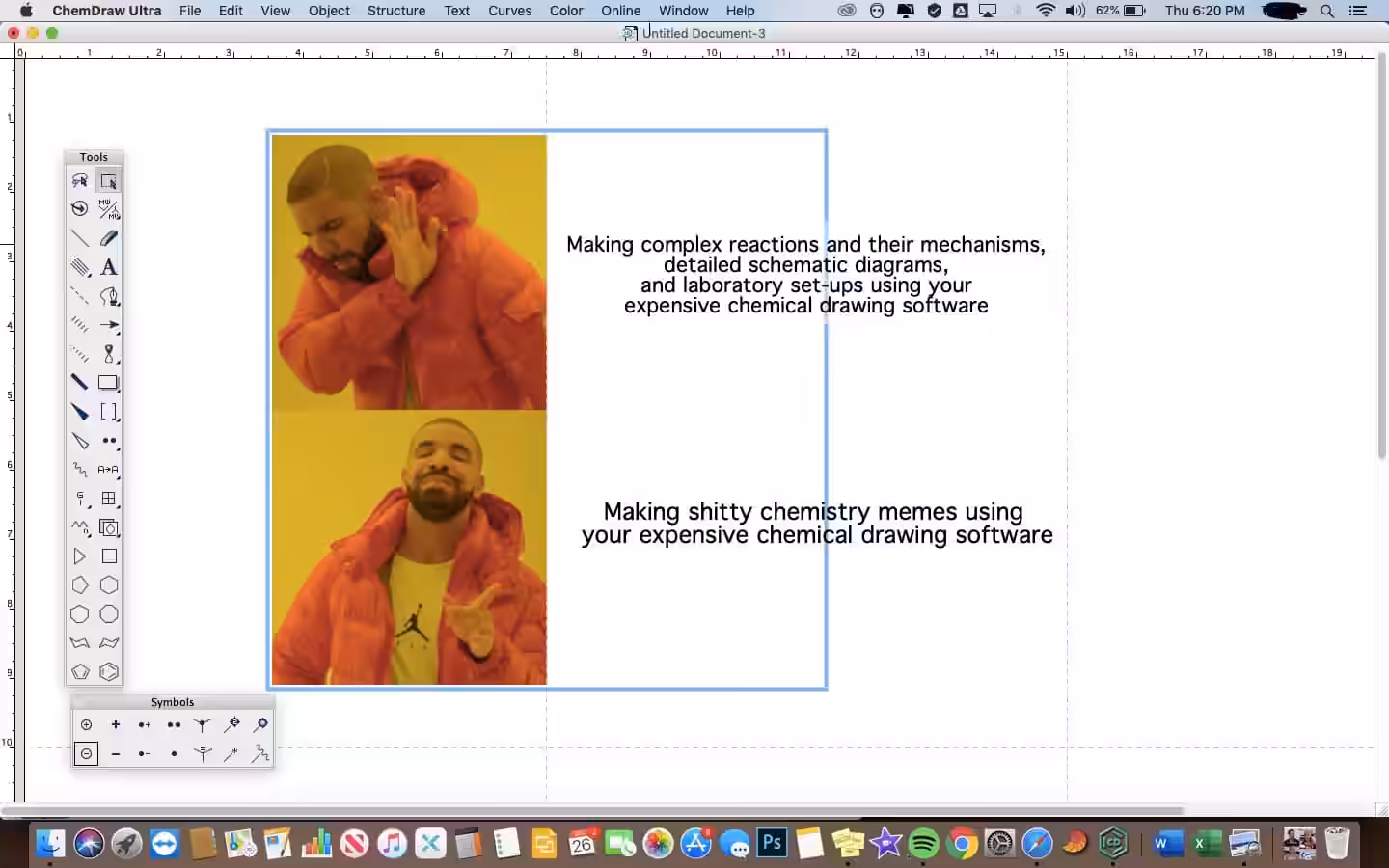Open the Object menu

point(329,11)
